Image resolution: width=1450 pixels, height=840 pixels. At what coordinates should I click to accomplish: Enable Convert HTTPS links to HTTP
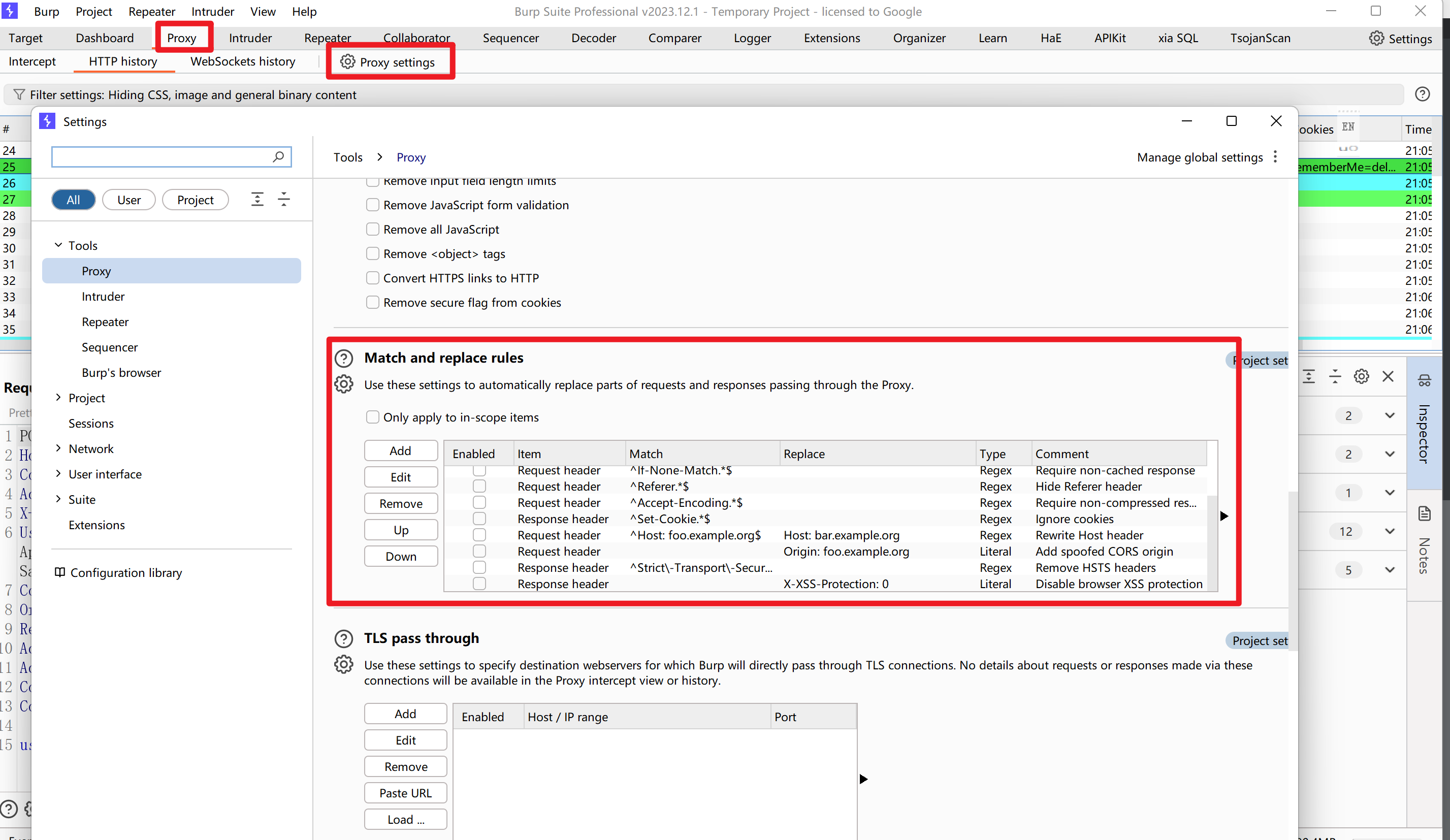click(x=373, y=278)
